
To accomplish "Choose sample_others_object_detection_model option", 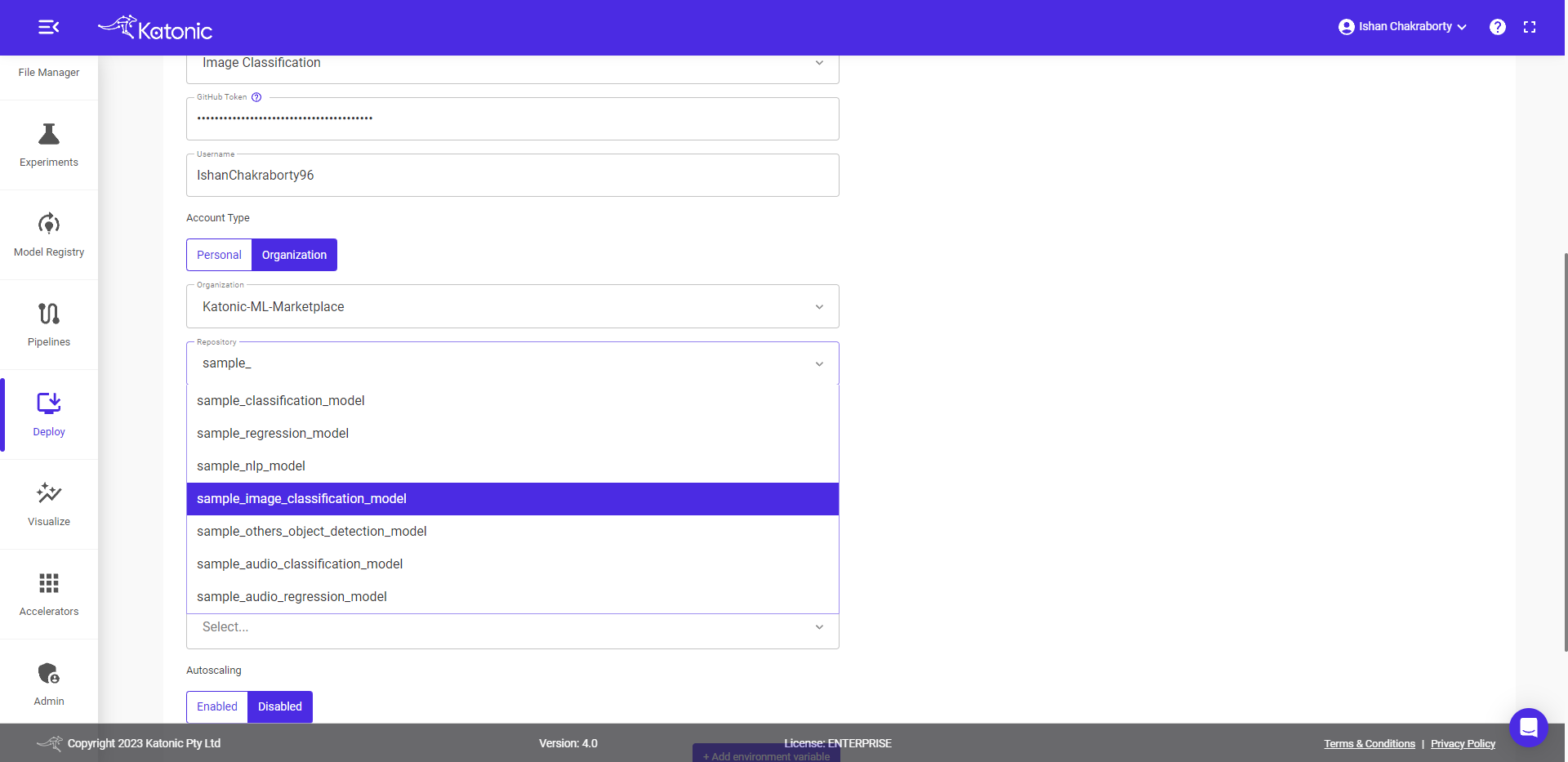I will point(513,532).
